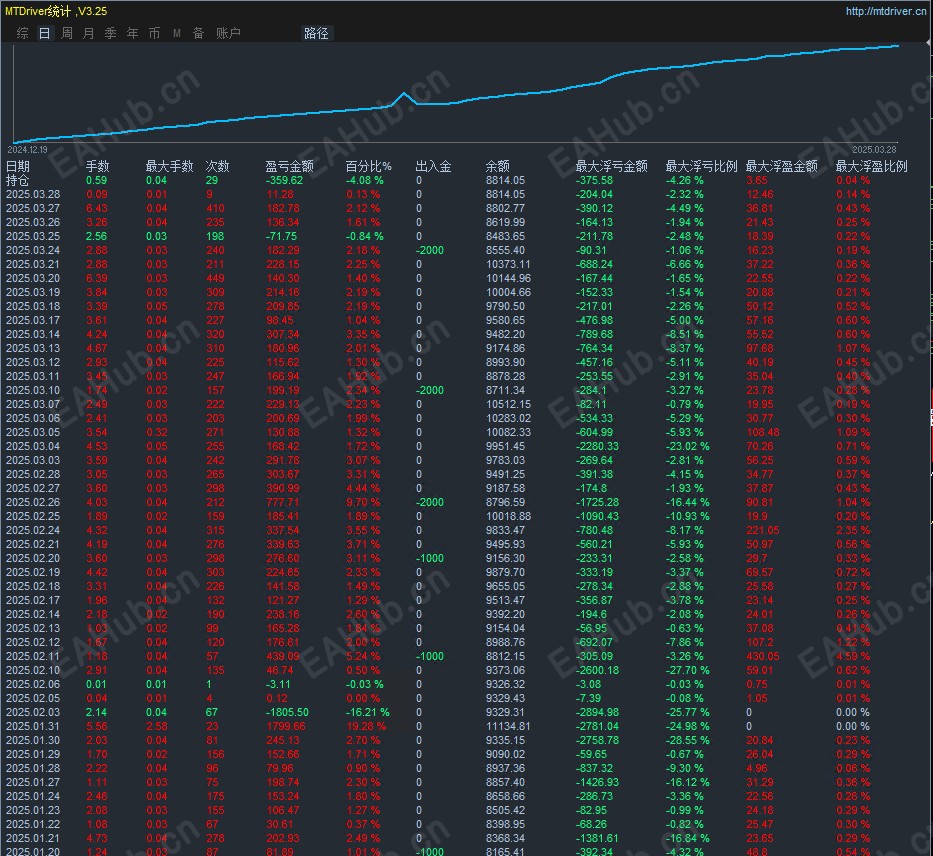Switch to the 账户 account tab

point(228,33)
